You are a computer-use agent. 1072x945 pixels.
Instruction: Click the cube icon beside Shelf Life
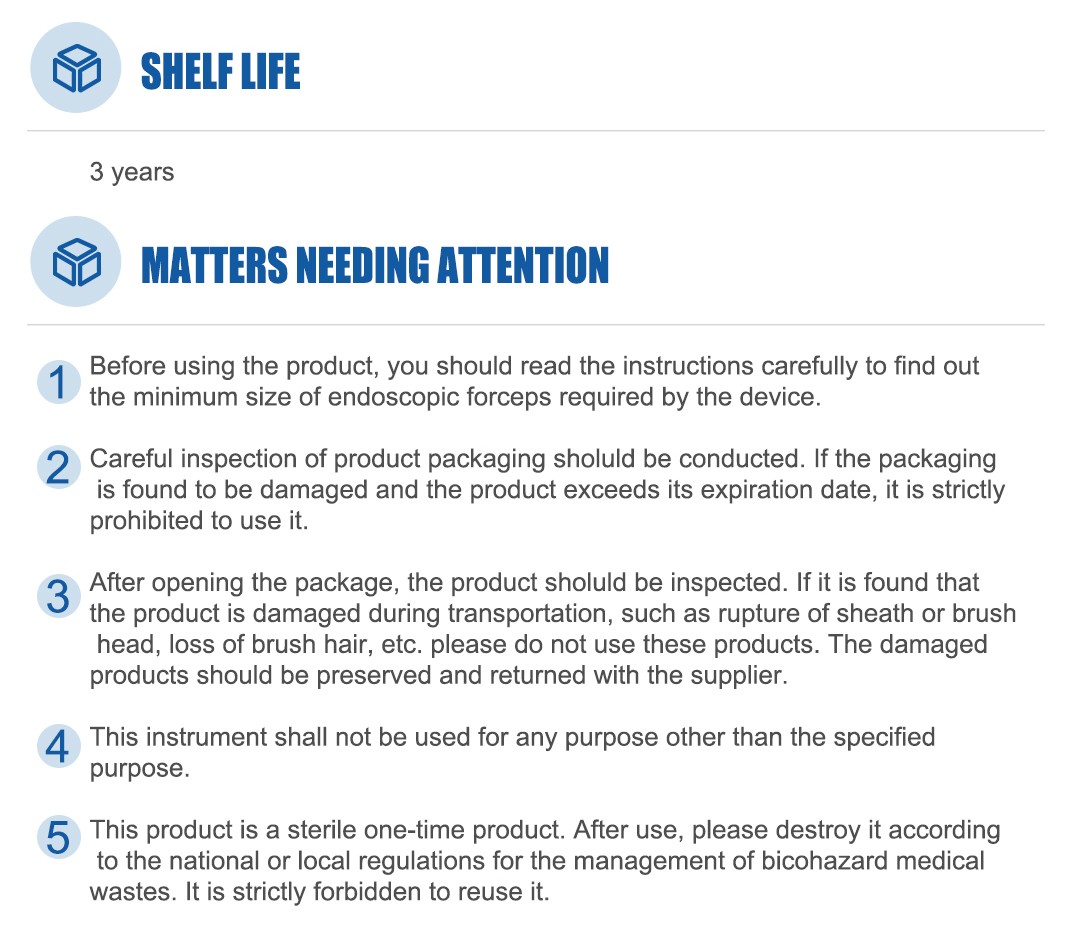(77, 67)
